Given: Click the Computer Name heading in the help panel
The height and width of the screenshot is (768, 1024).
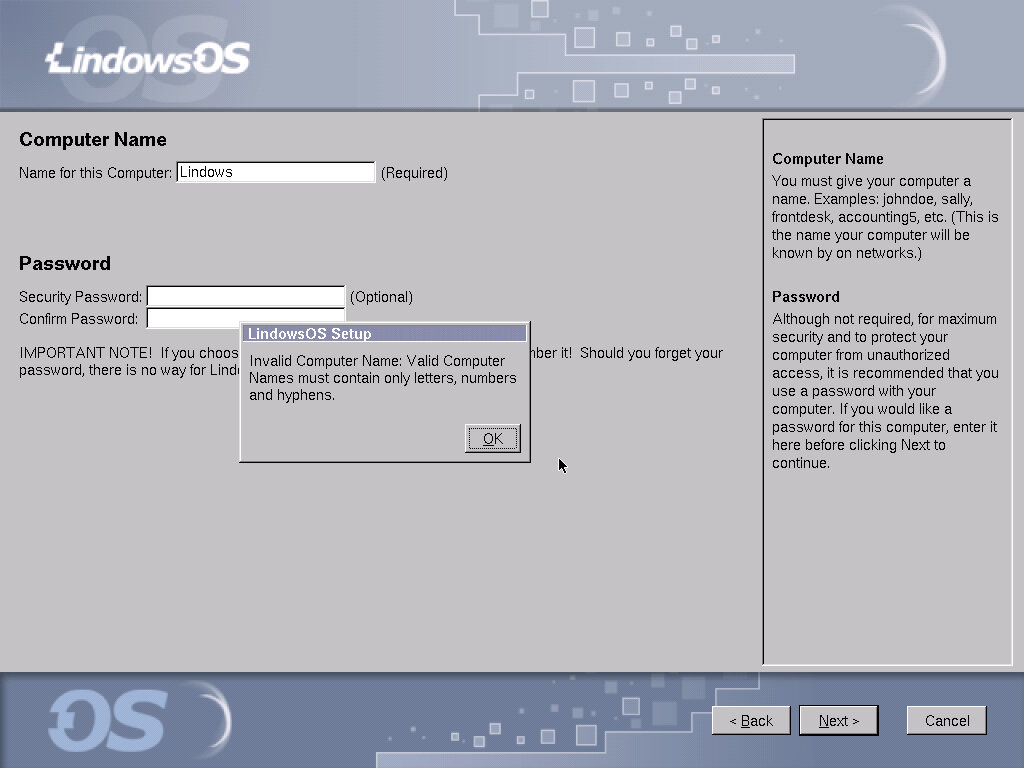Looking at the screenshot, I should 828,159.
